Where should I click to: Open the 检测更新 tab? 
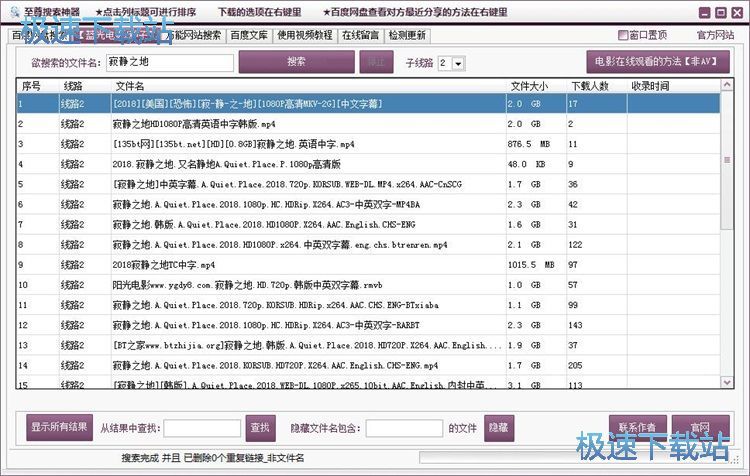click(407, 35)
